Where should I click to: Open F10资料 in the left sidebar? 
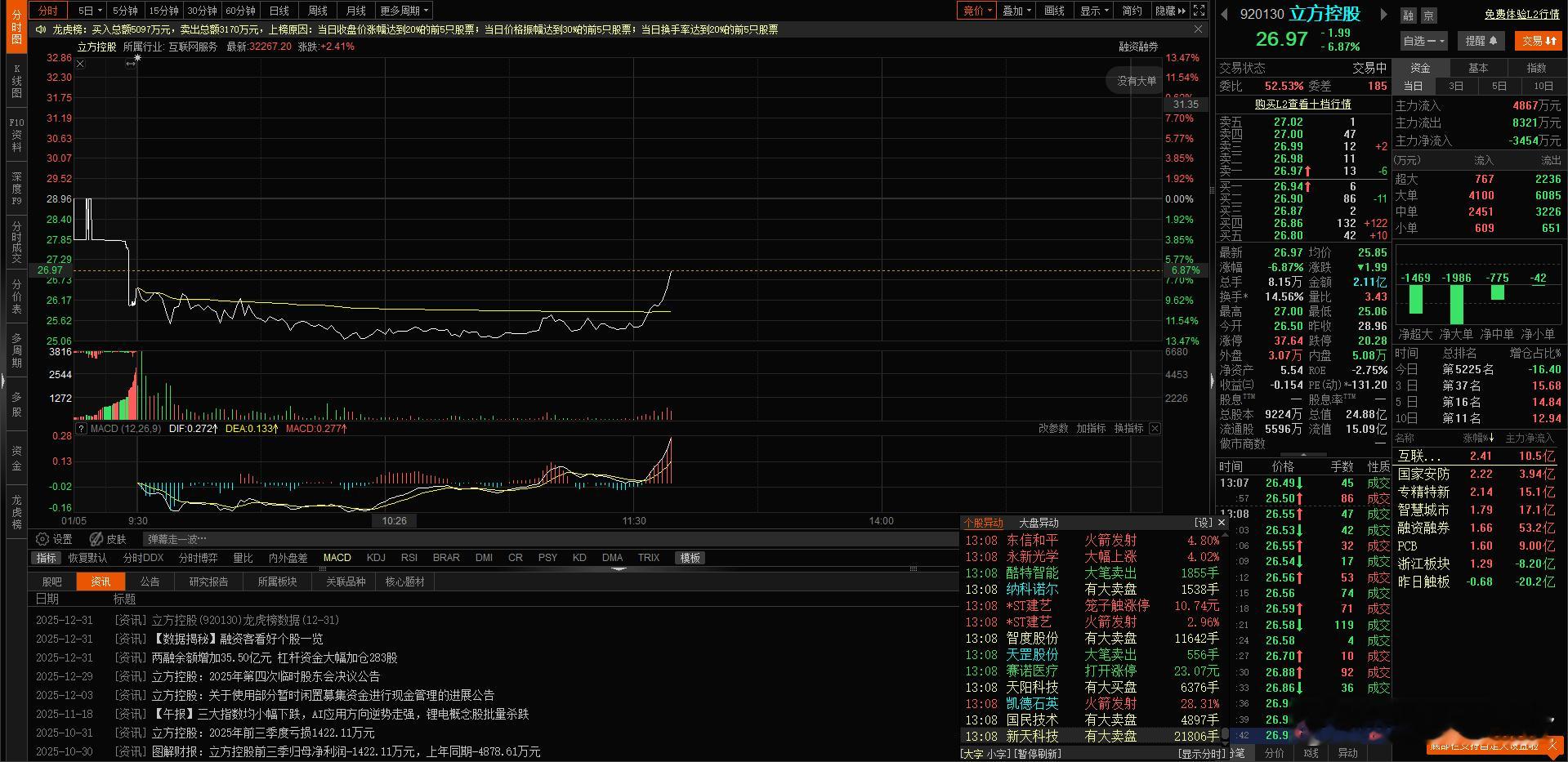(16, 135)
